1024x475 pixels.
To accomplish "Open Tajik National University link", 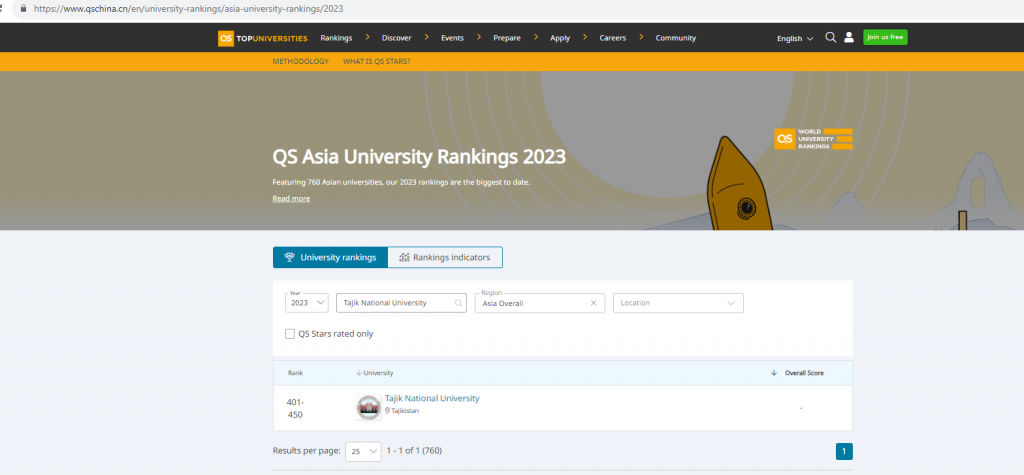I will tap(432, 399).
